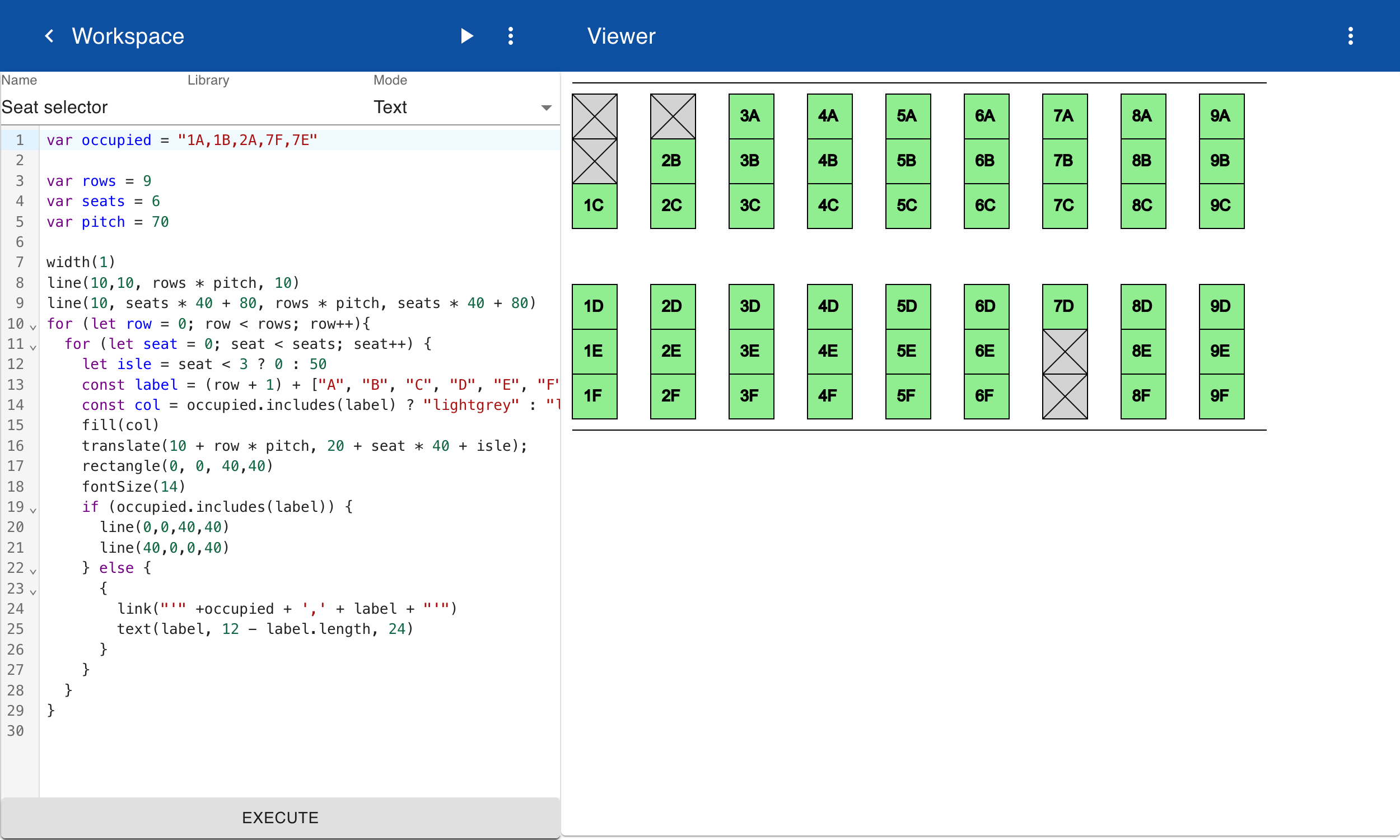The image size is (1400, 840).
Task: Click seat 1F in the viewer
Action: click(x=594, y=396)
